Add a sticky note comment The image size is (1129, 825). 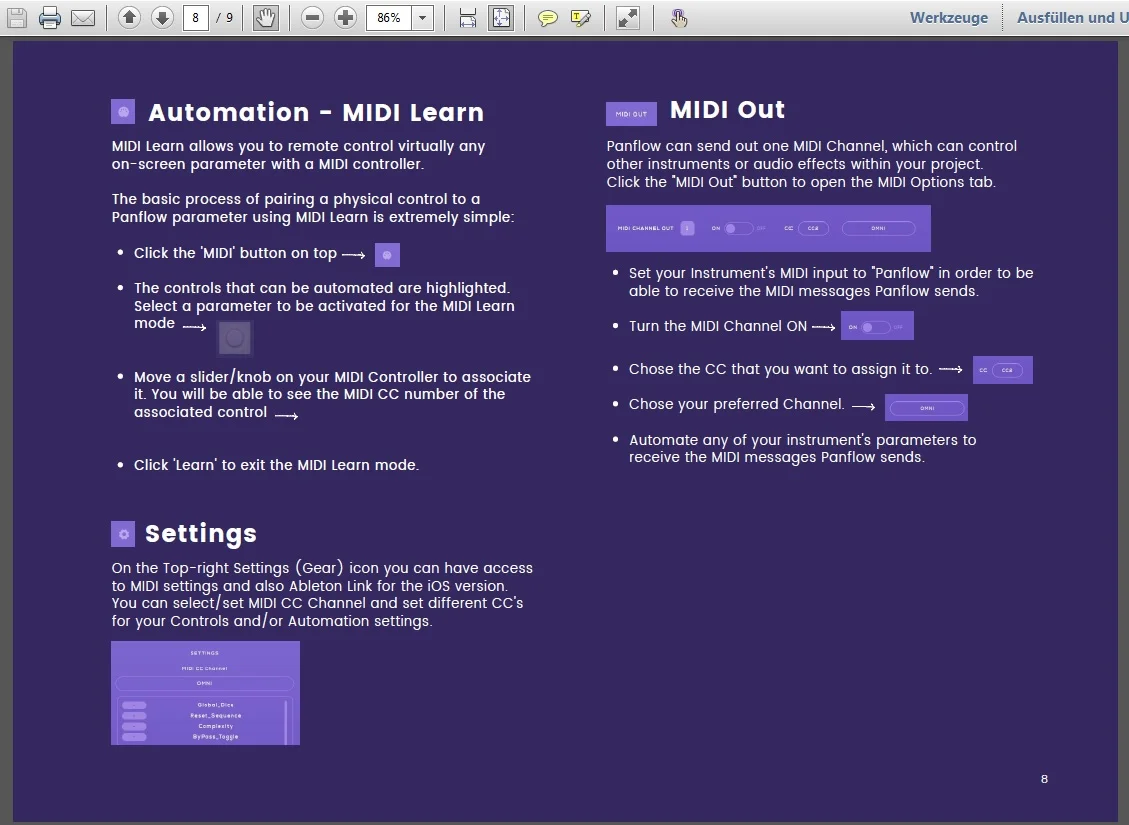point(548,17)
